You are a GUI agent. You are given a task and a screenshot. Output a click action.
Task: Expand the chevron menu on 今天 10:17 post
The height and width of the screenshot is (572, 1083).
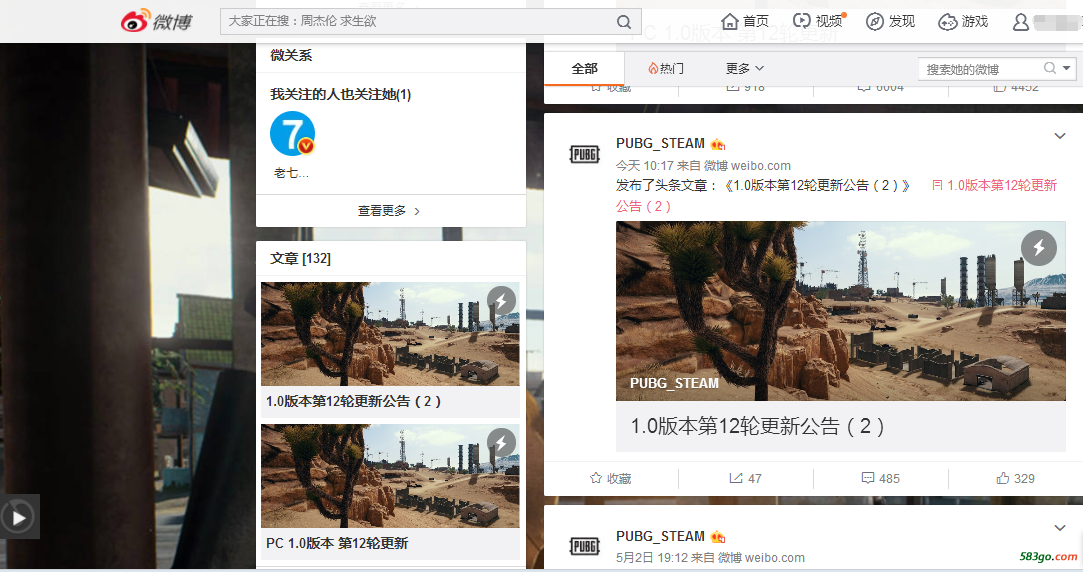(x=1060, y=136)
